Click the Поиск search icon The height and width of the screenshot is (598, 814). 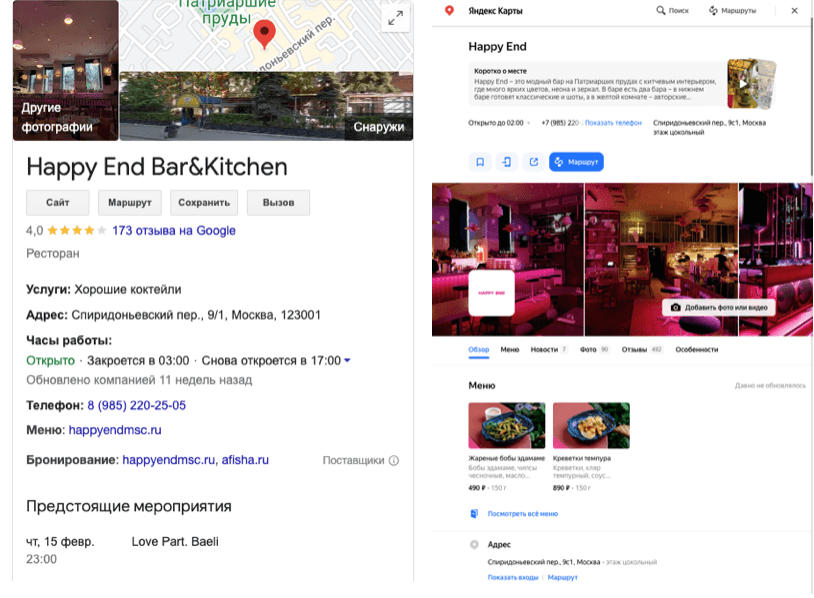661,10
